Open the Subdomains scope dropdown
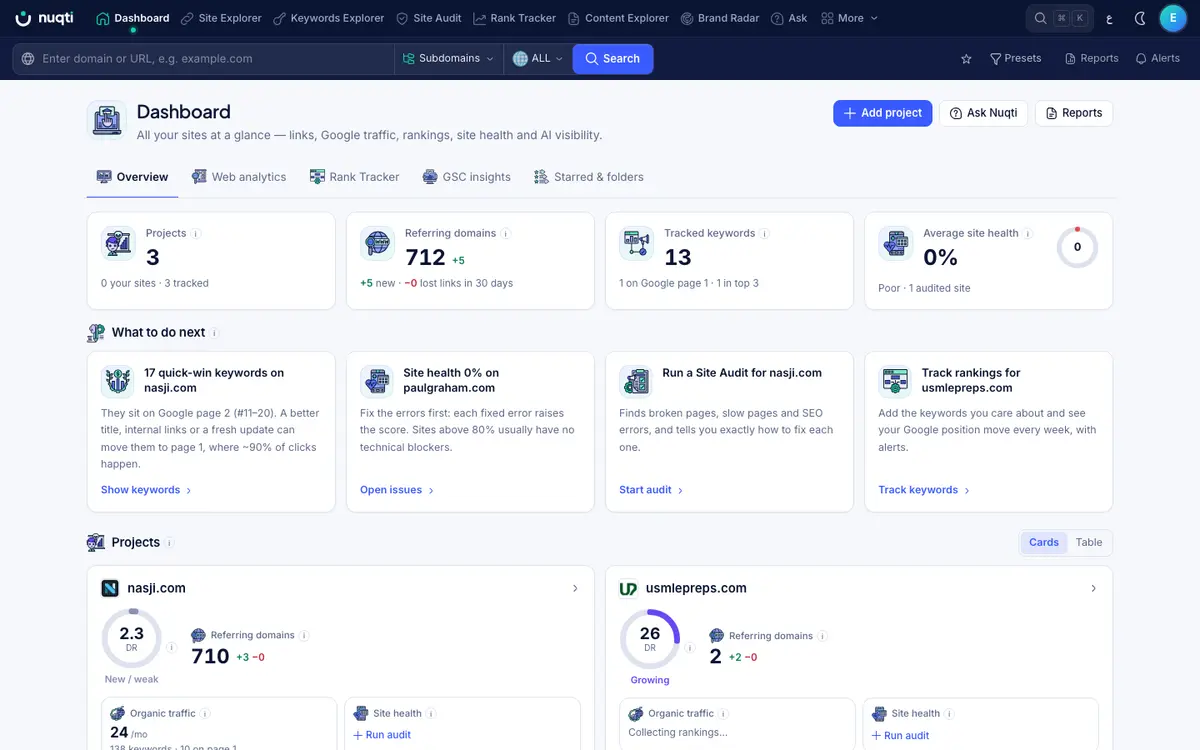The width and height of the screenshot is (1200, 750). click(448, 59)
